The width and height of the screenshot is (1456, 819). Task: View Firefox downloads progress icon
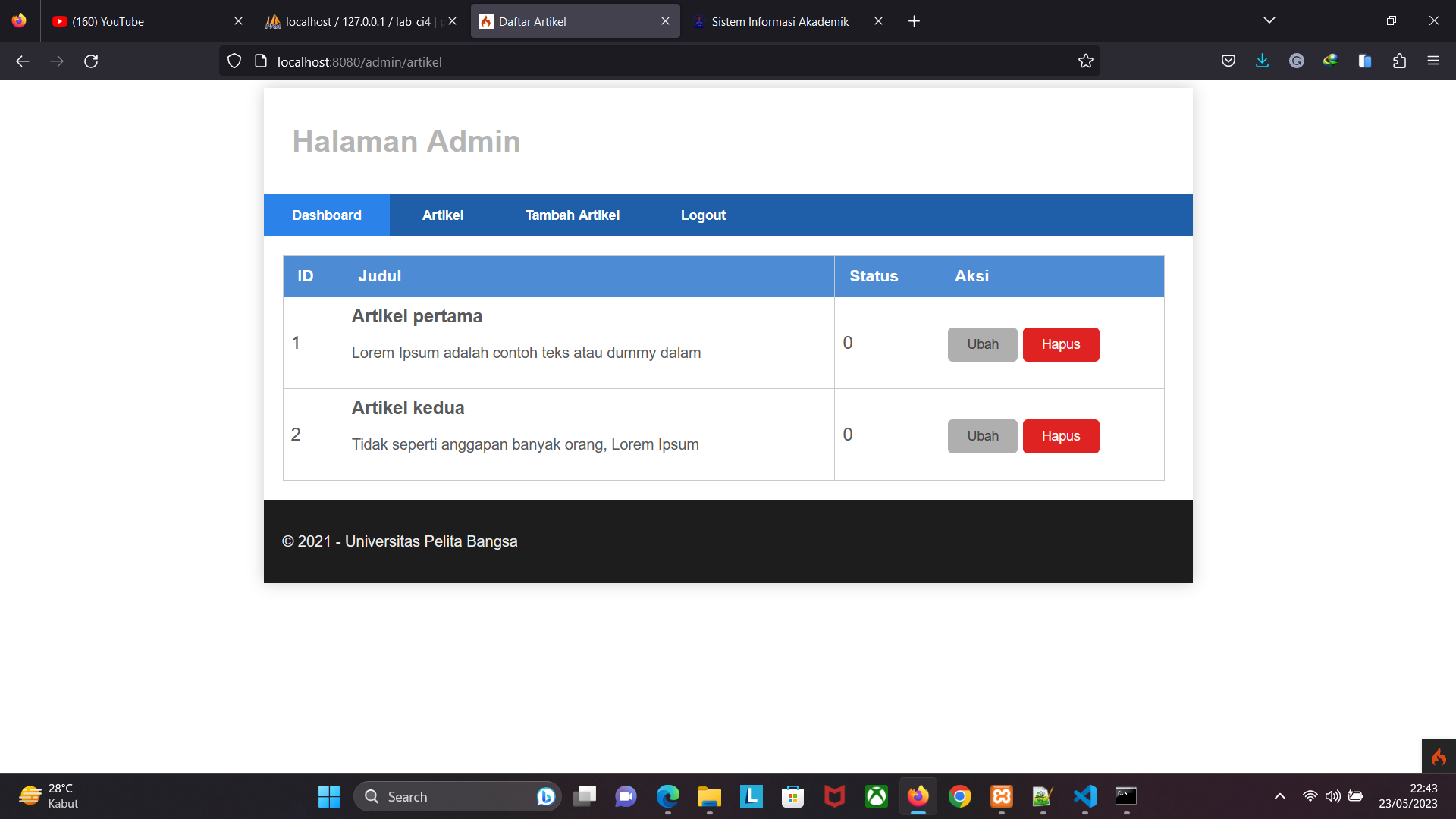[x=1262, y=61]
